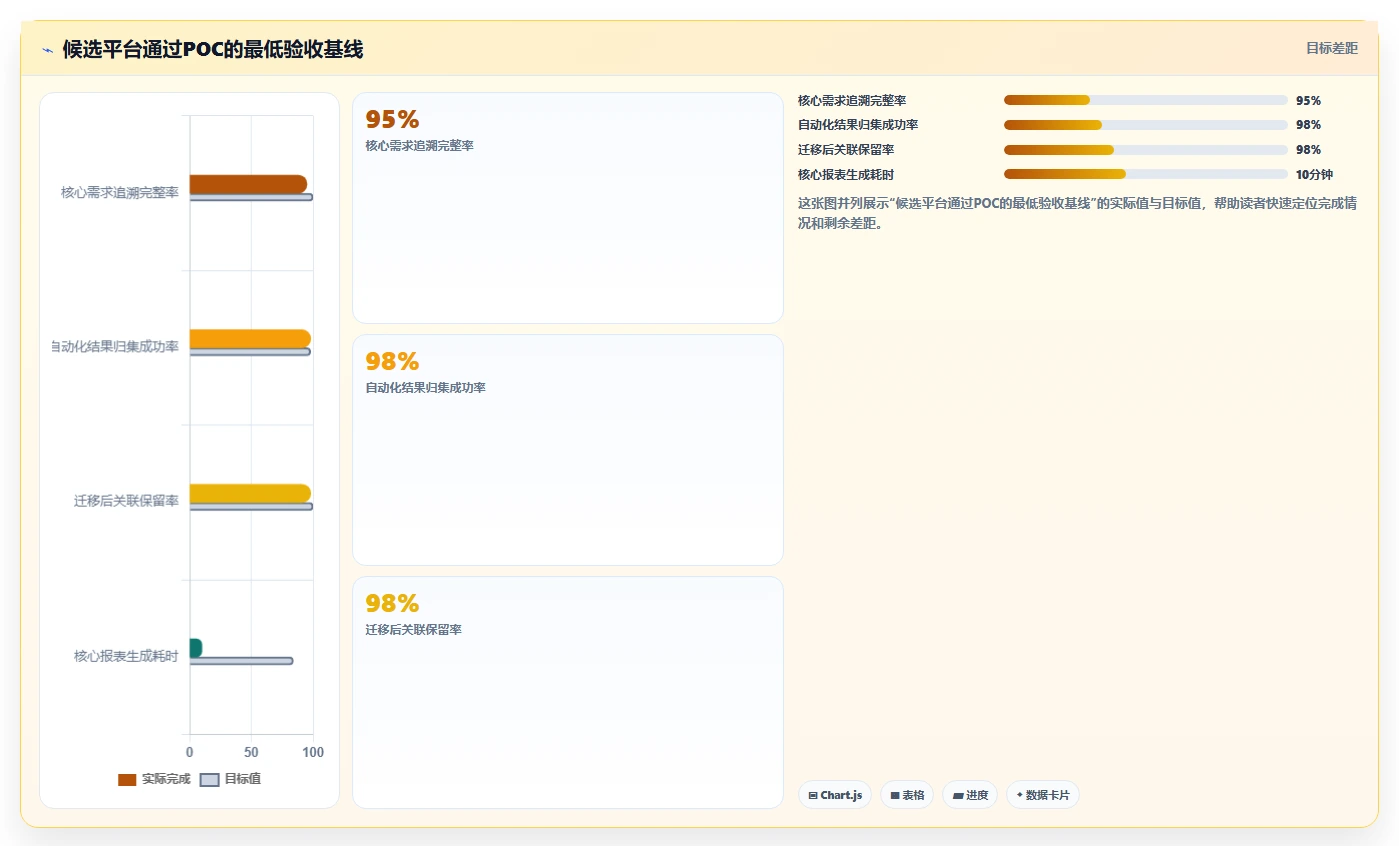Click 自动化结果归集成功率 label in the progress list
This screenshot has width=1399, height=846.
(x=858, y=125)
